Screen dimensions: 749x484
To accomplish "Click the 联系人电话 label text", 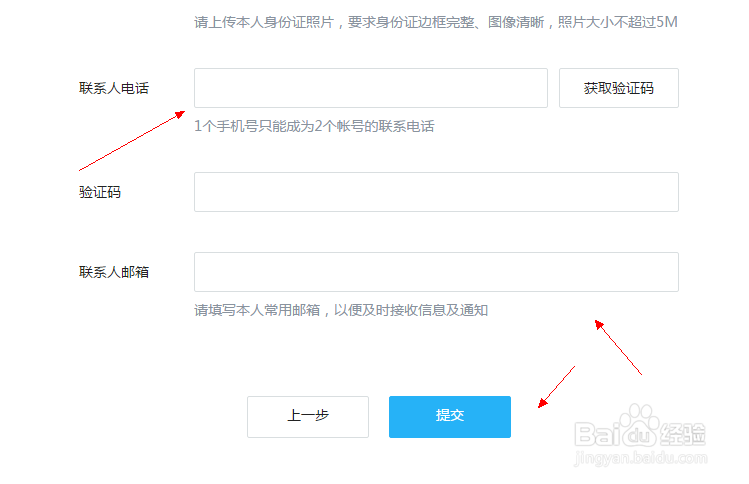I will click(x=114, y=88).
